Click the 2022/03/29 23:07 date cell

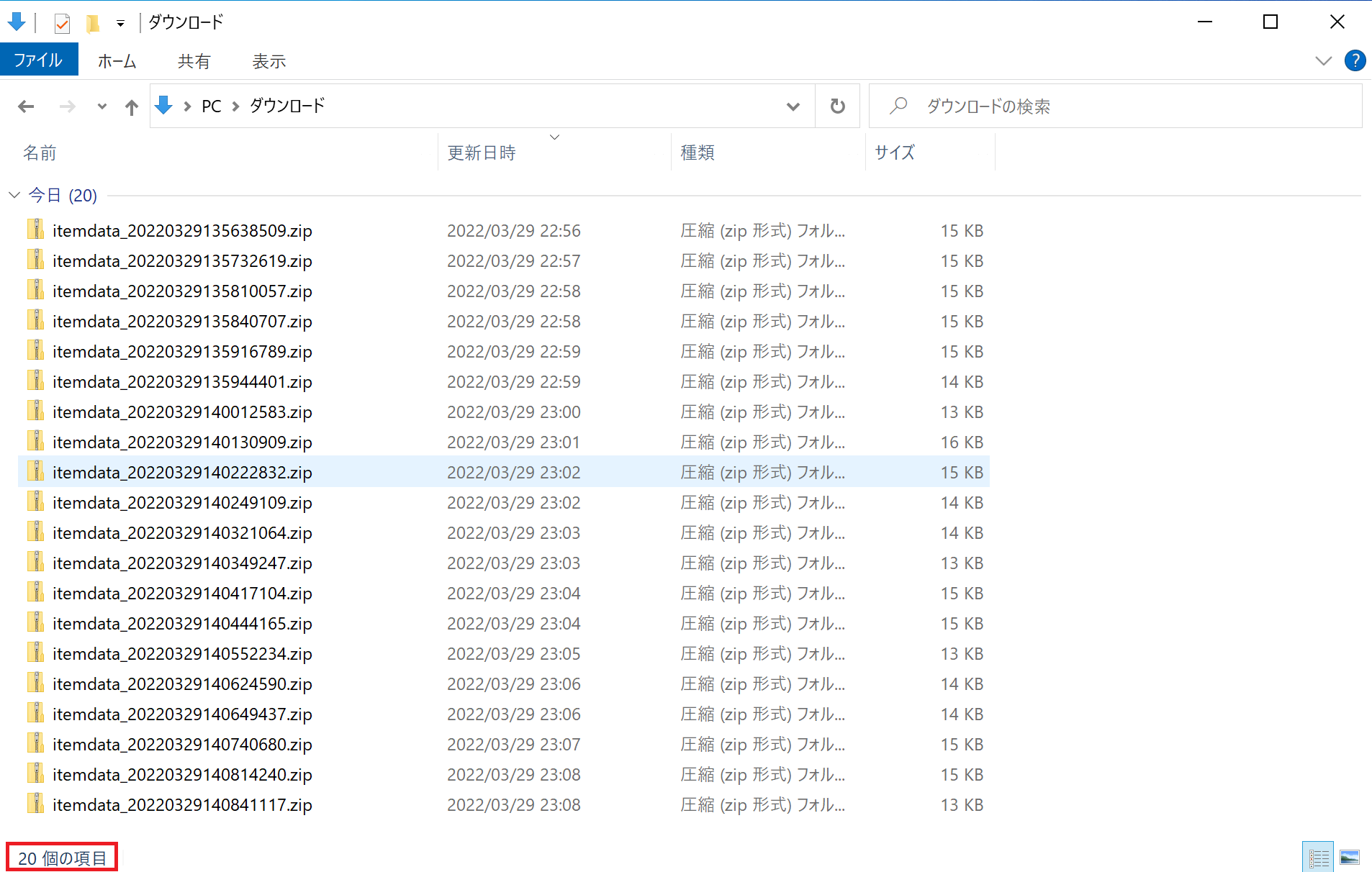pyautogui.click(x=514, y=745)
